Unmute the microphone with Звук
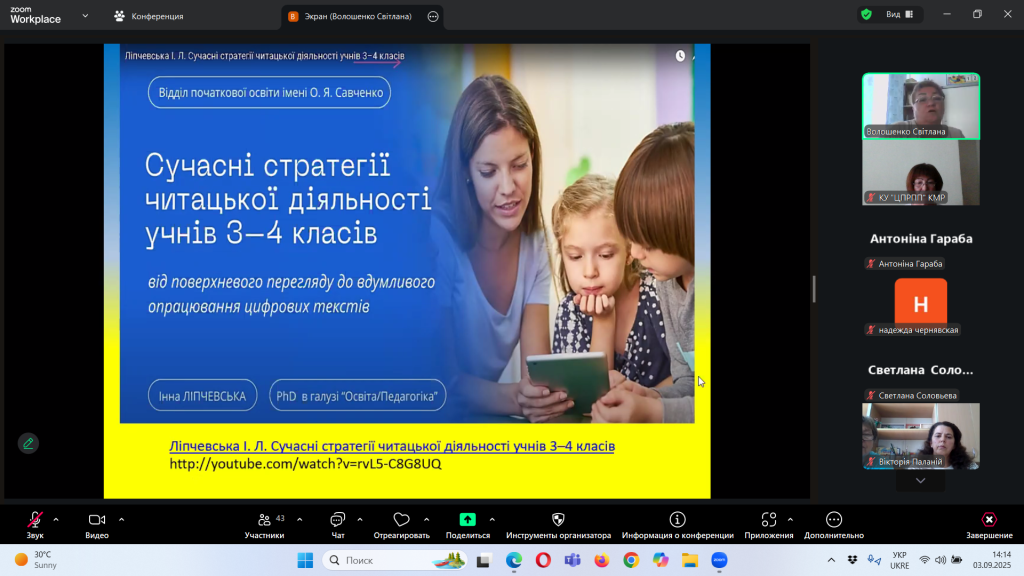The width and height of the screenshot is (1024, 576). click(x=35, y=521)
